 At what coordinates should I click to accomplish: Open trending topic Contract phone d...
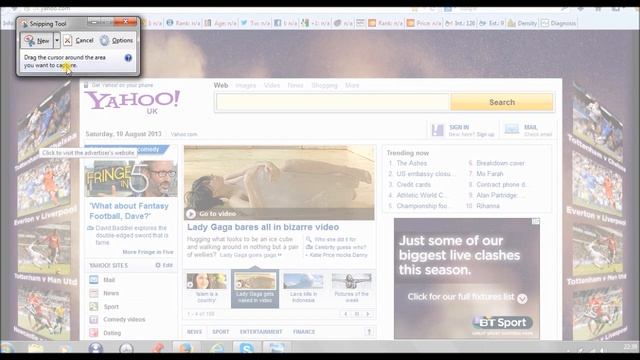click(502, 184)
